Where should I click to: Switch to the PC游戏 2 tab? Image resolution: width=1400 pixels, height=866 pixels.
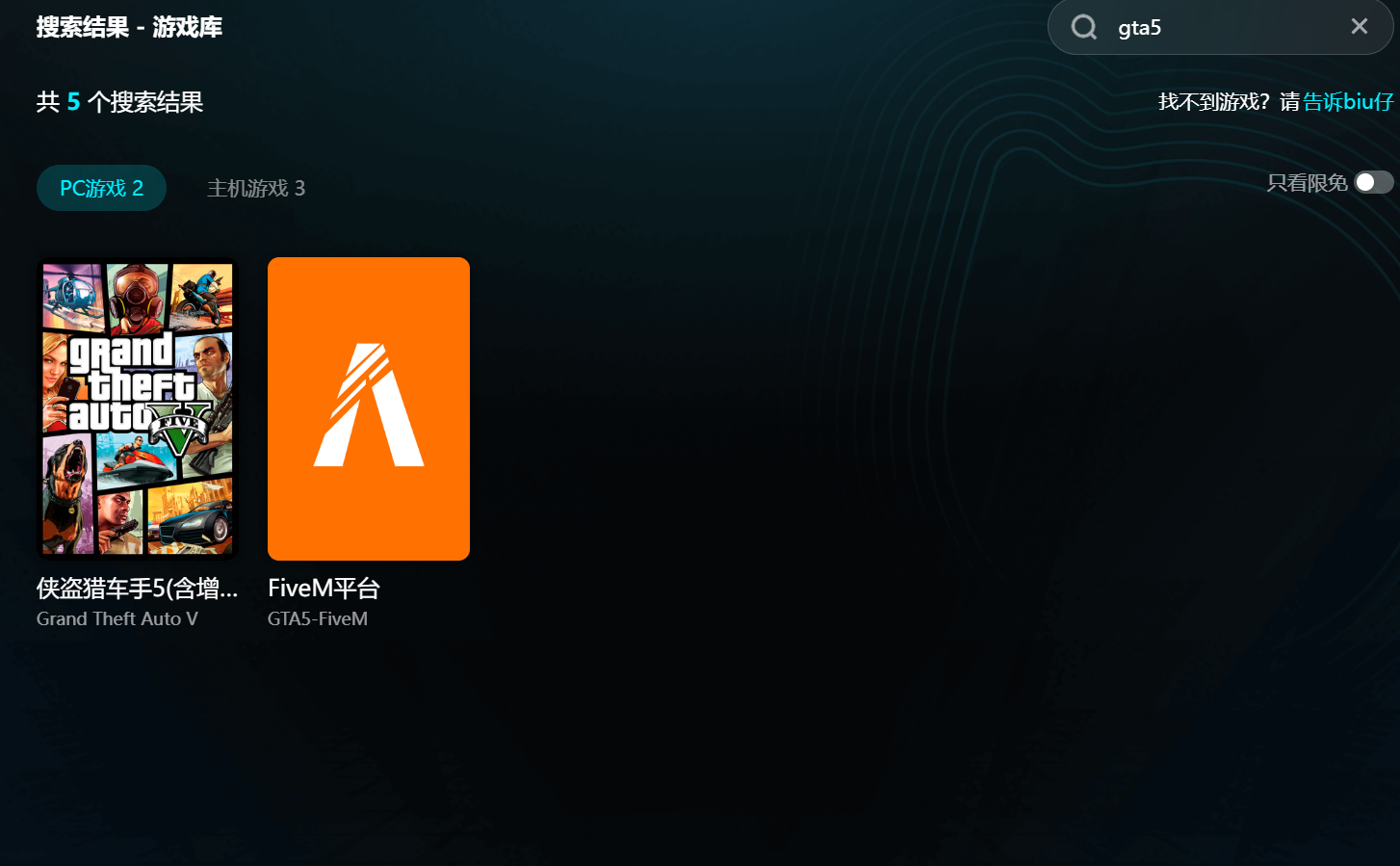[101, 188]
